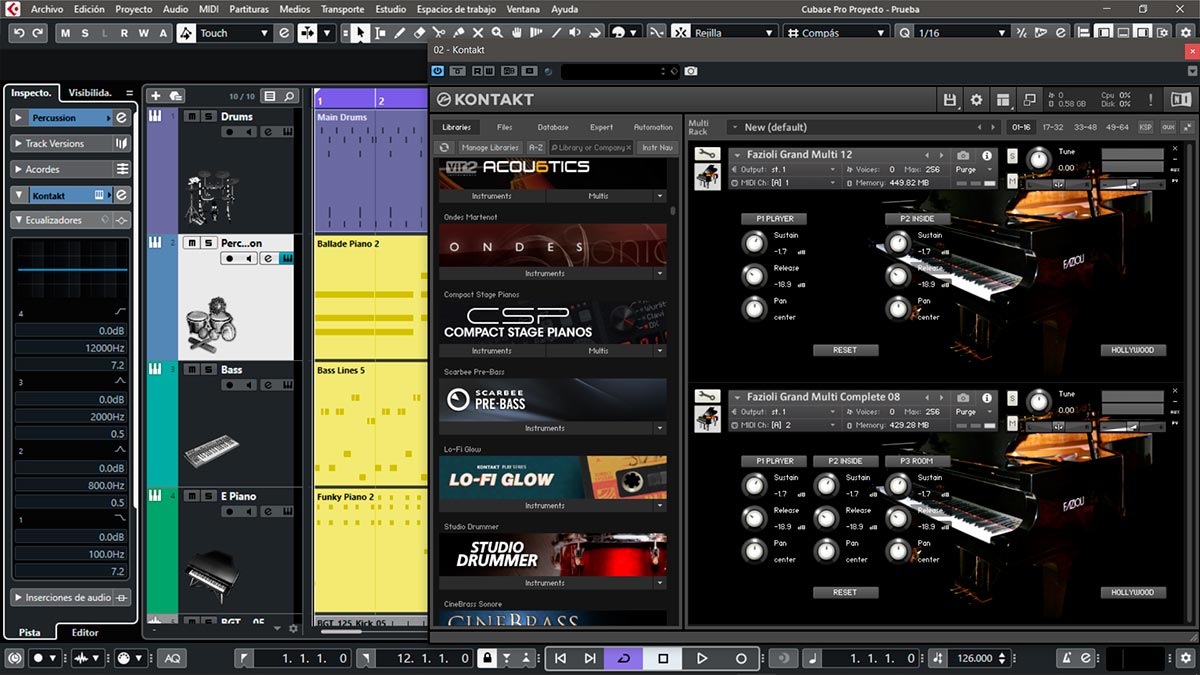This screenshot has height=675, width=1200.
Task: Open the Editor tab at inspector bottom
Action: [x=85, y=632]
